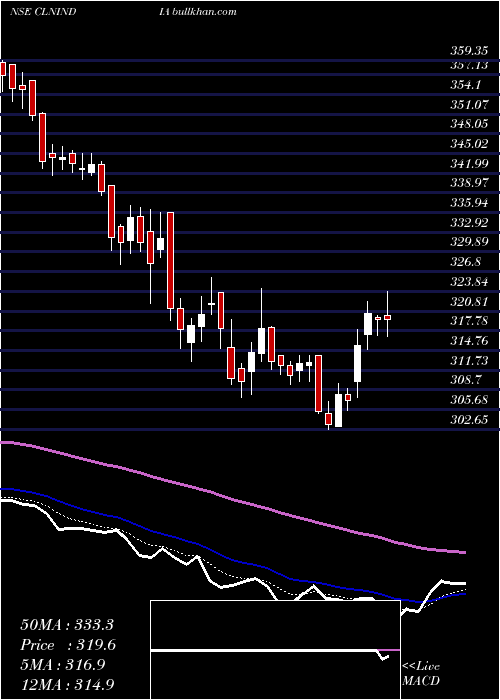Viewport: 500px width, 700px height.
Task: Click the 50MA : 333.3 readout
Action: [65, 625]
